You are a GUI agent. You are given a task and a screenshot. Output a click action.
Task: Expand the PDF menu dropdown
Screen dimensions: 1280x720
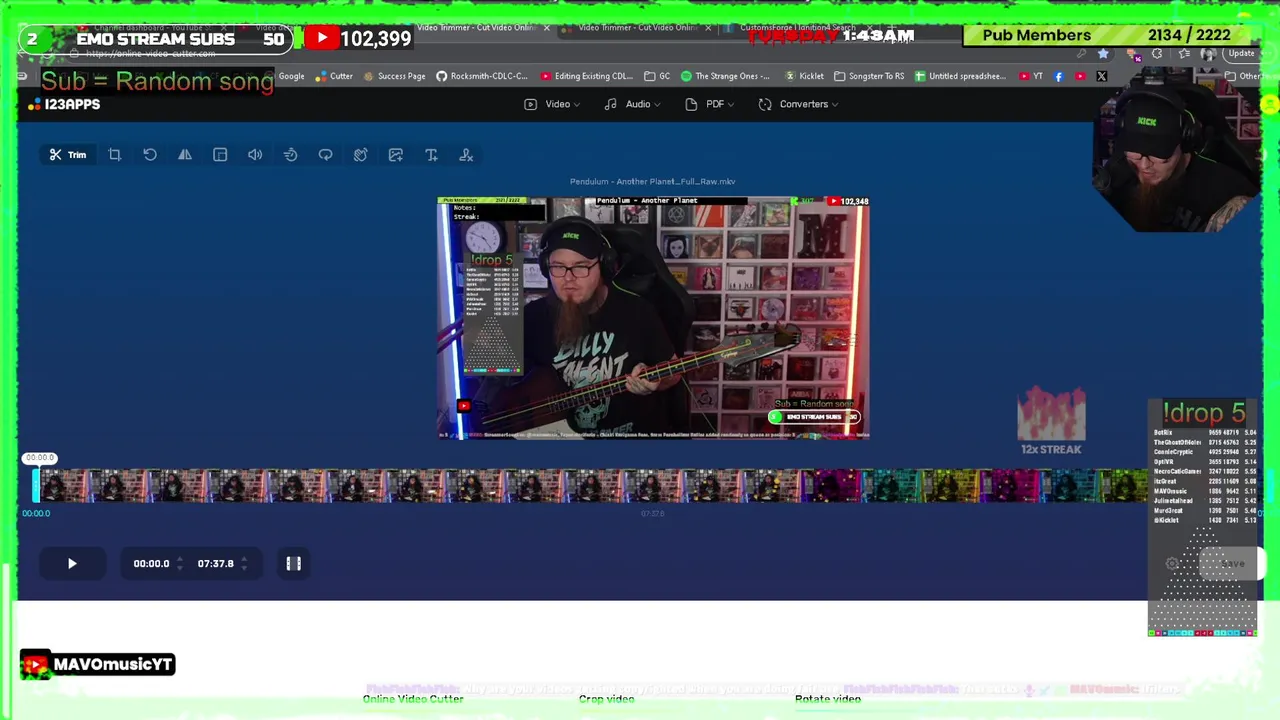(710, 104)
